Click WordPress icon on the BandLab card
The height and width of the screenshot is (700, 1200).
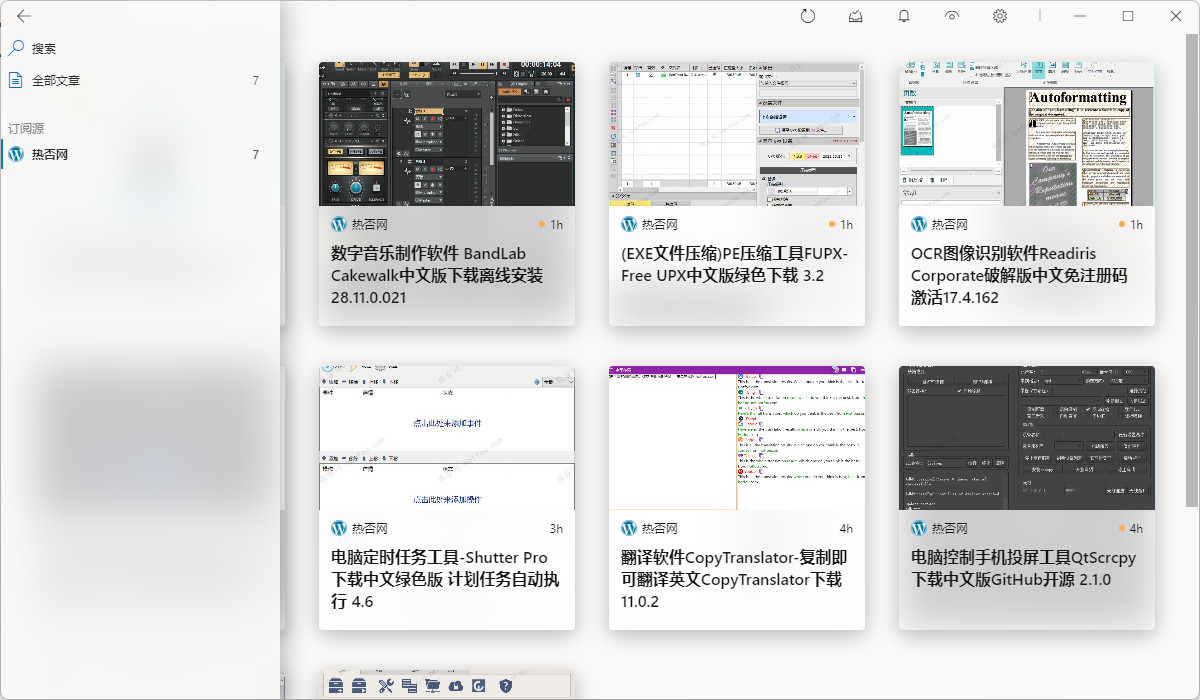339,224
